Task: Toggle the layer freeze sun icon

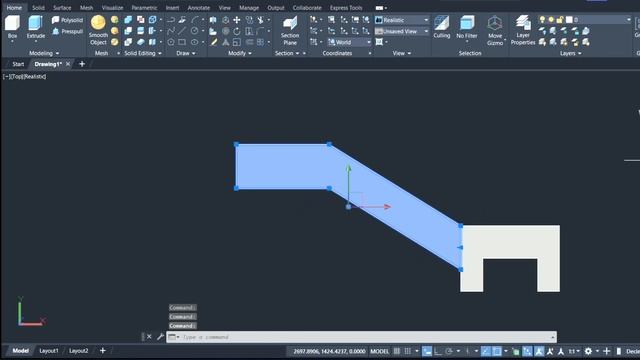Action: pos(551,20)
